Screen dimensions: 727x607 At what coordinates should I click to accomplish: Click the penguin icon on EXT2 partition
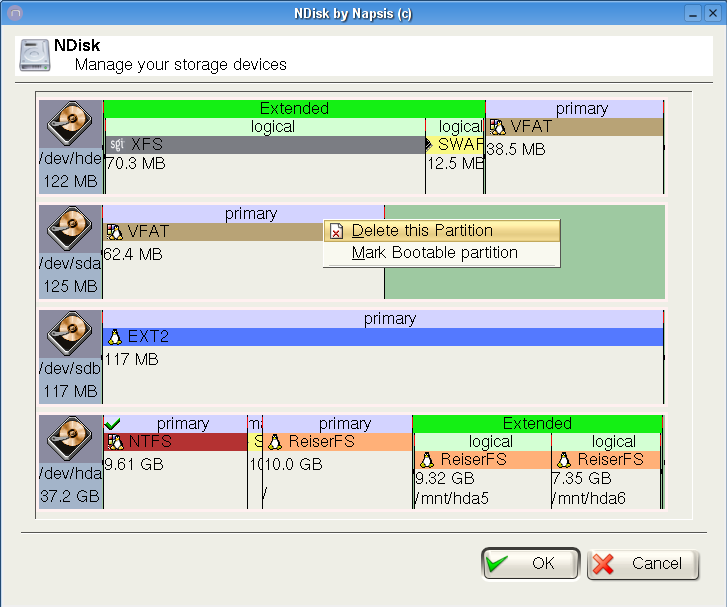114,337
